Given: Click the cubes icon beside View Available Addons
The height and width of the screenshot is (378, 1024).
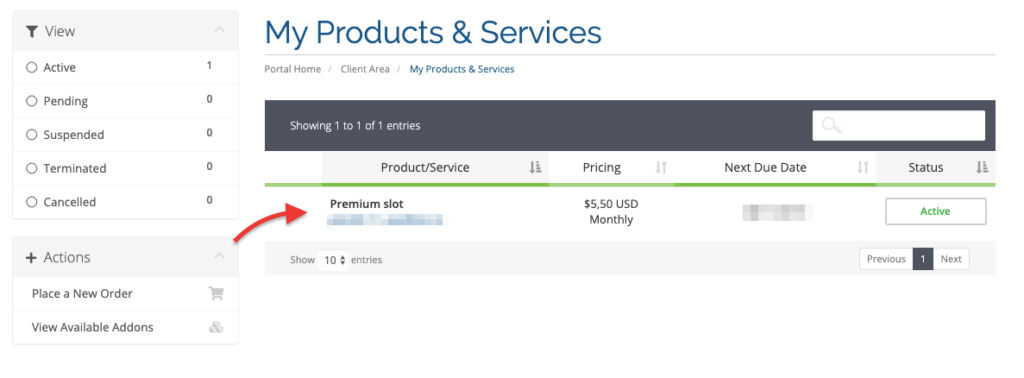Looking at the screenshot, I should coord(216,328).
